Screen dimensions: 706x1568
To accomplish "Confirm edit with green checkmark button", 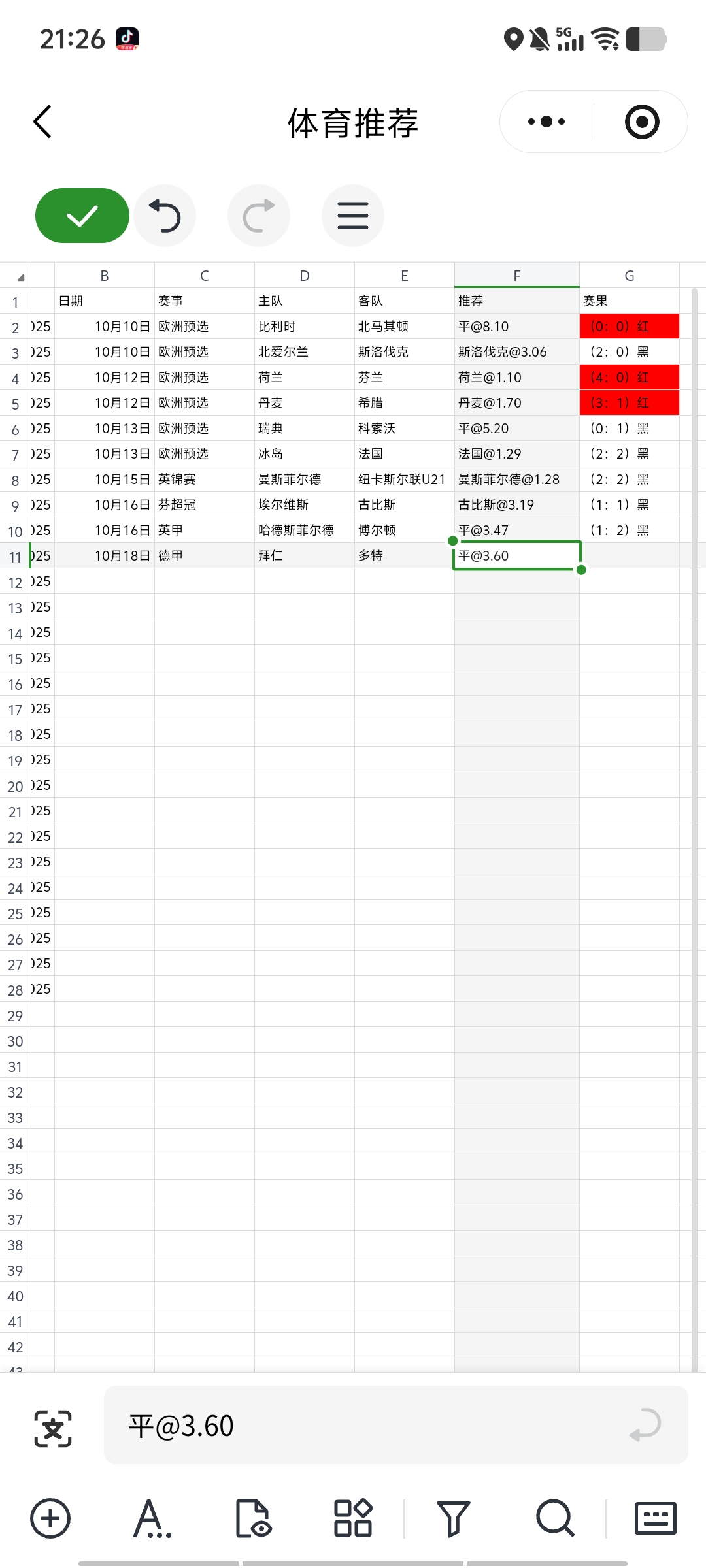I will tap(82, 216).
